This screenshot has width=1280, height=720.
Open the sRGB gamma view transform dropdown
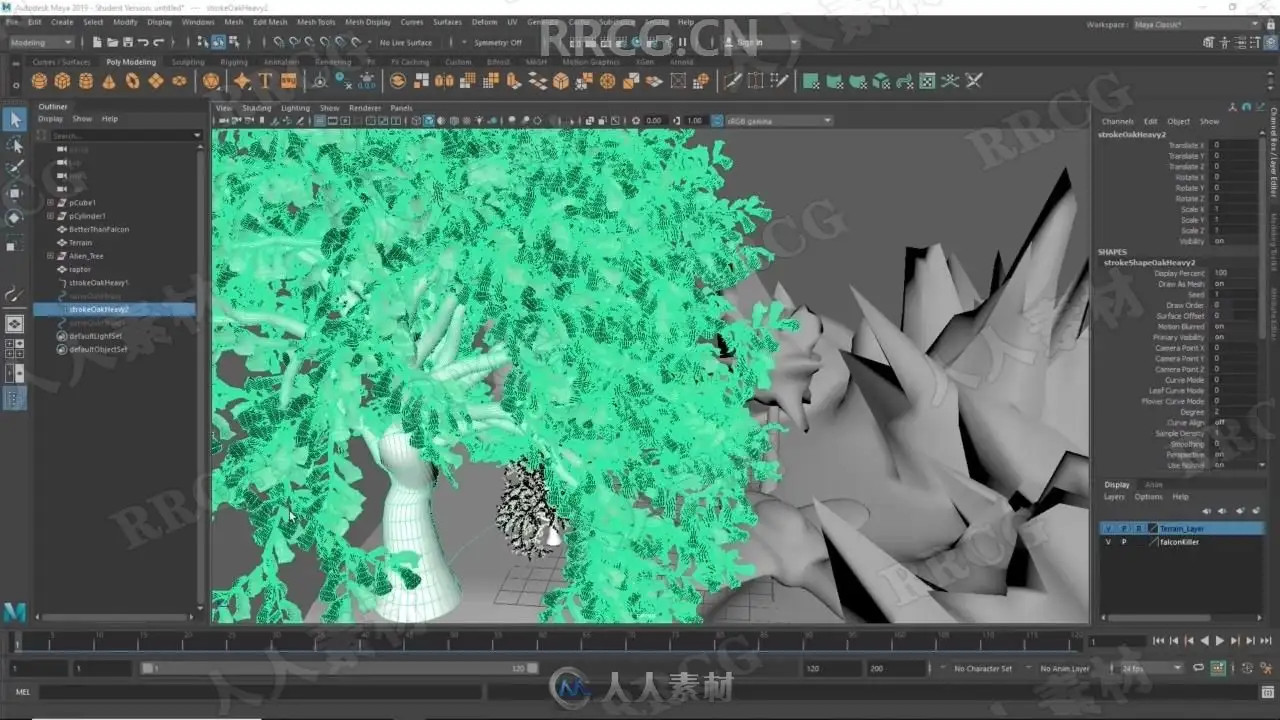point(780,121)
